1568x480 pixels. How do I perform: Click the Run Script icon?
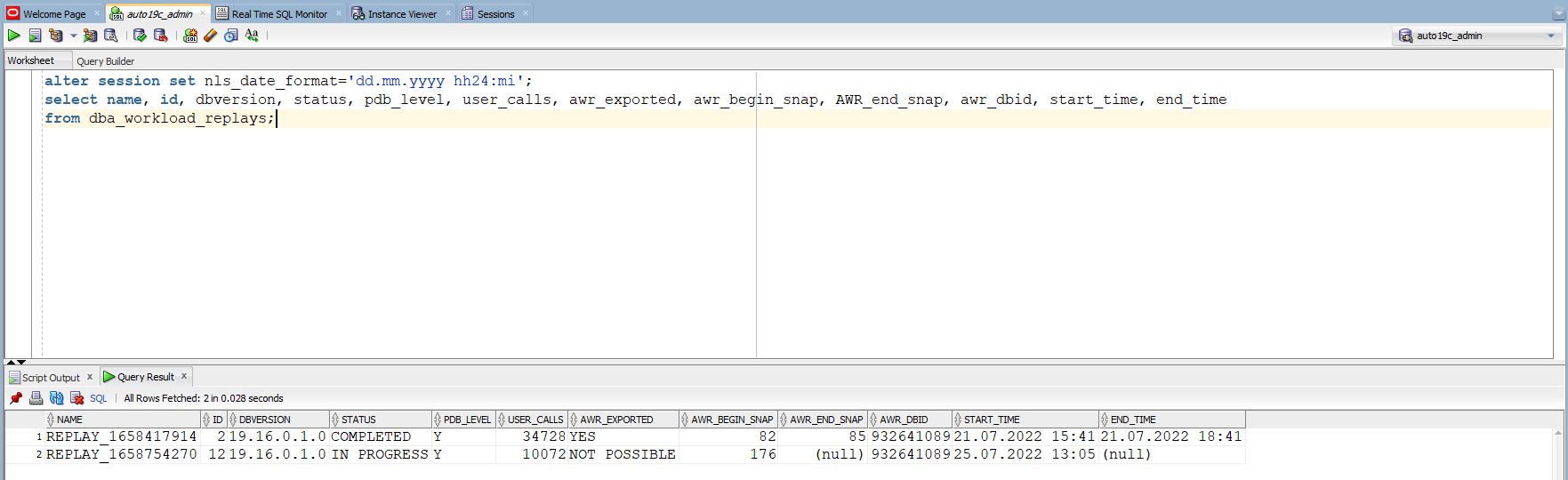point(35,36)
